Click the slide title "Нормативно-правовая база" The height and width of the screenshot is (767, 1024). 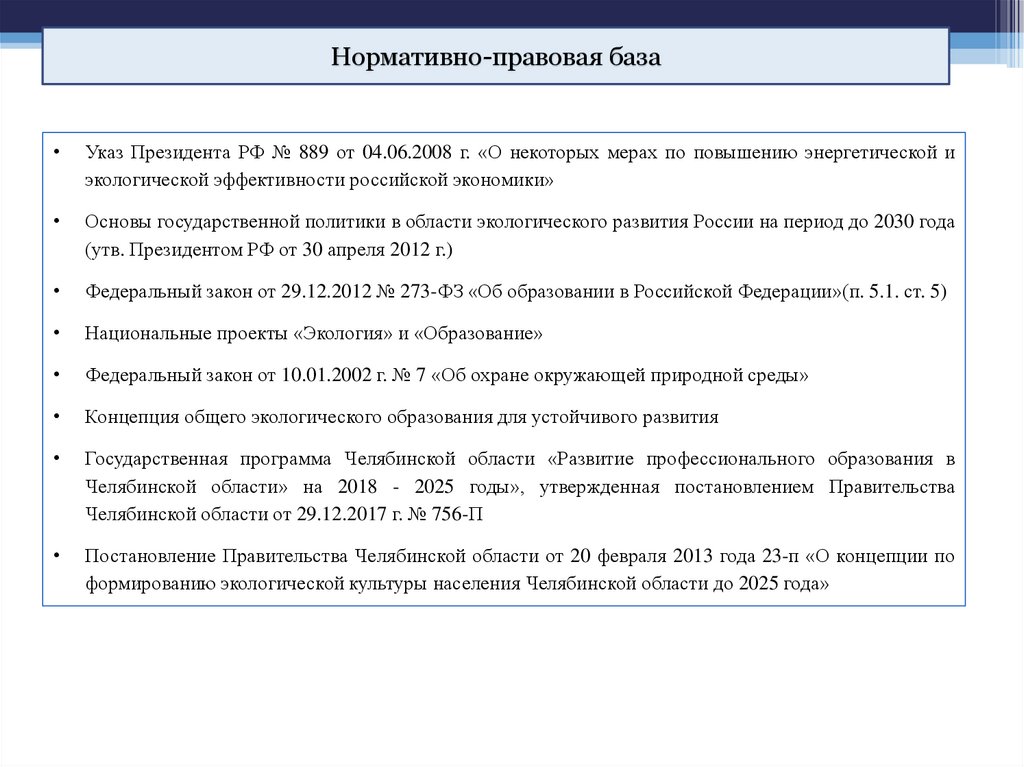click(496, 57)
